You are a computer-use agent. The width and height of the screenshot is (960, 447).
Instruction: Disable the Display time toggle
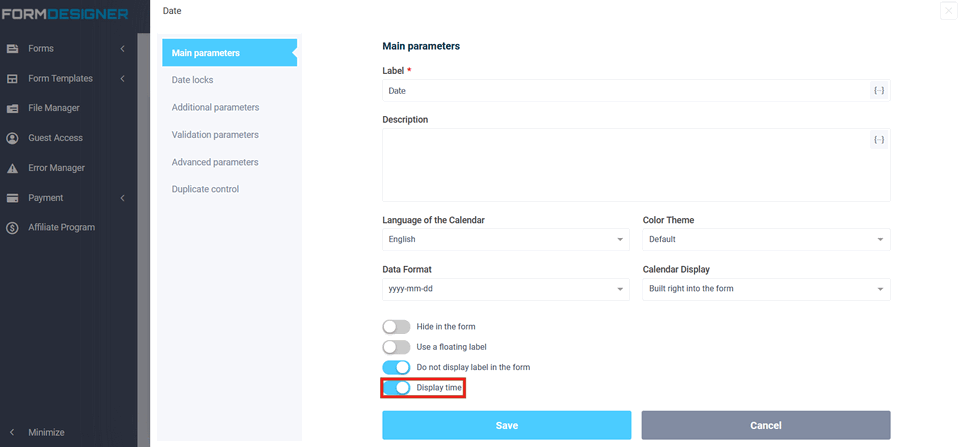pyautogui.click(x=396, y=387)
